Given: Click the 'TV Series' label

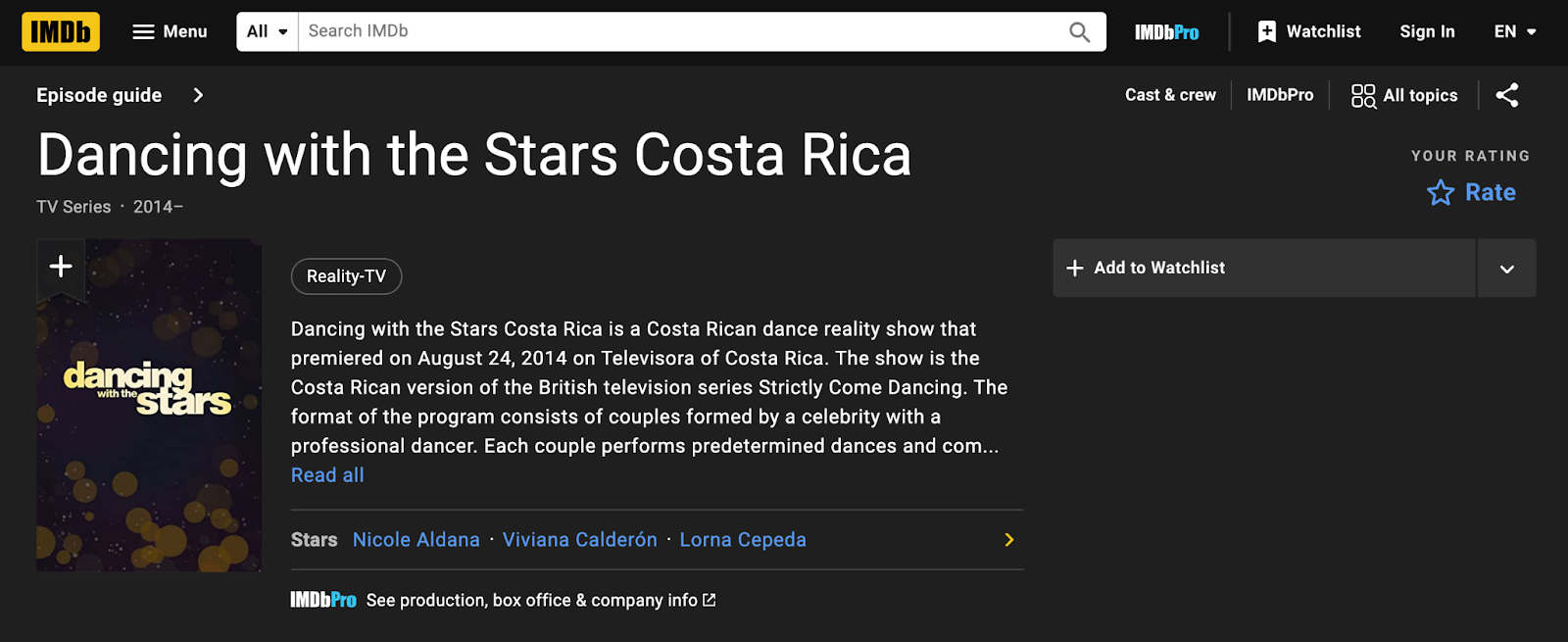Looking at the screenshot, I should point(73,207).
